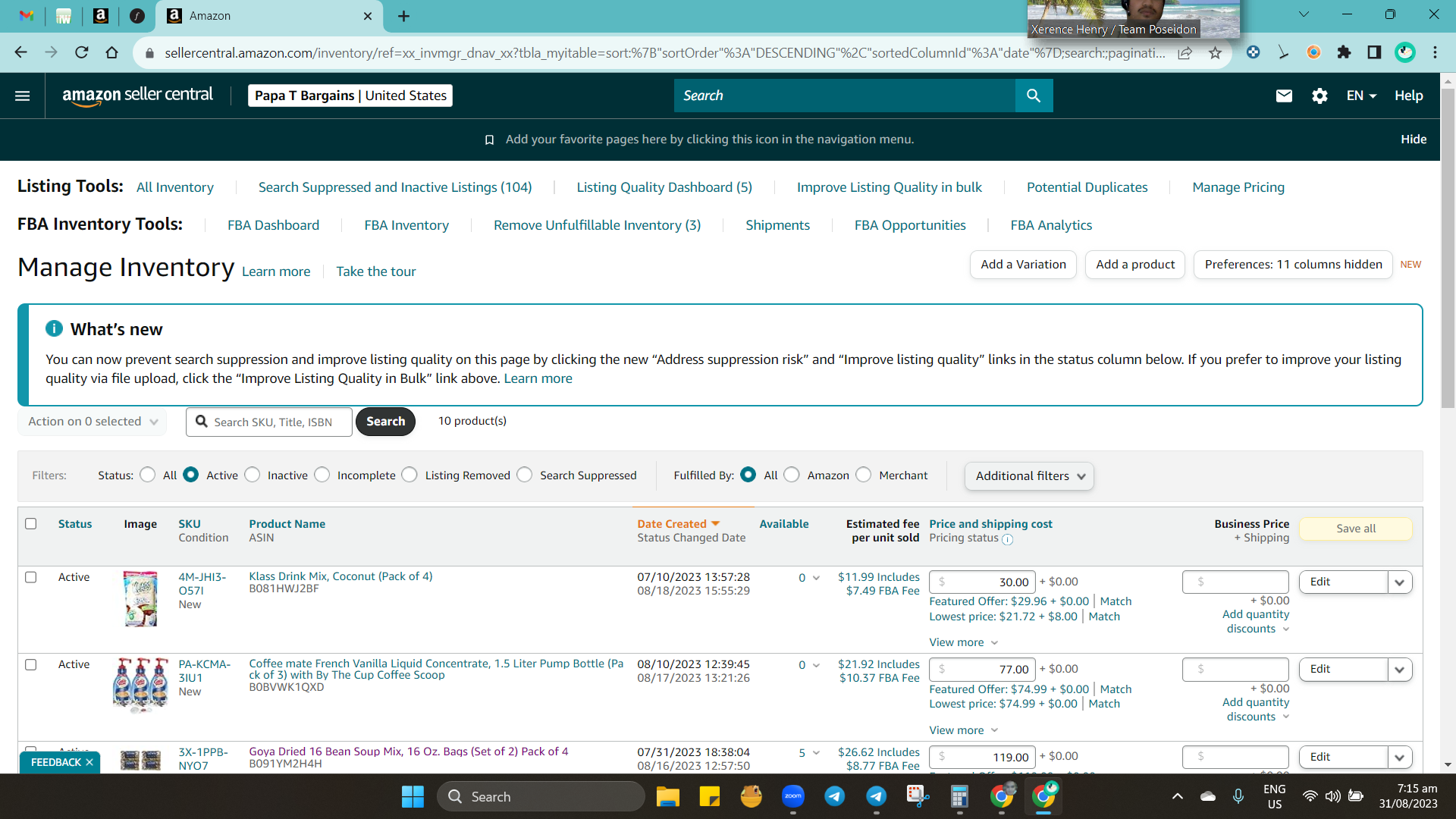Click the Coffee mate product thumbnail
Image resolution: width=1456 pixels, height=819 pixels.
pos(141,685)
